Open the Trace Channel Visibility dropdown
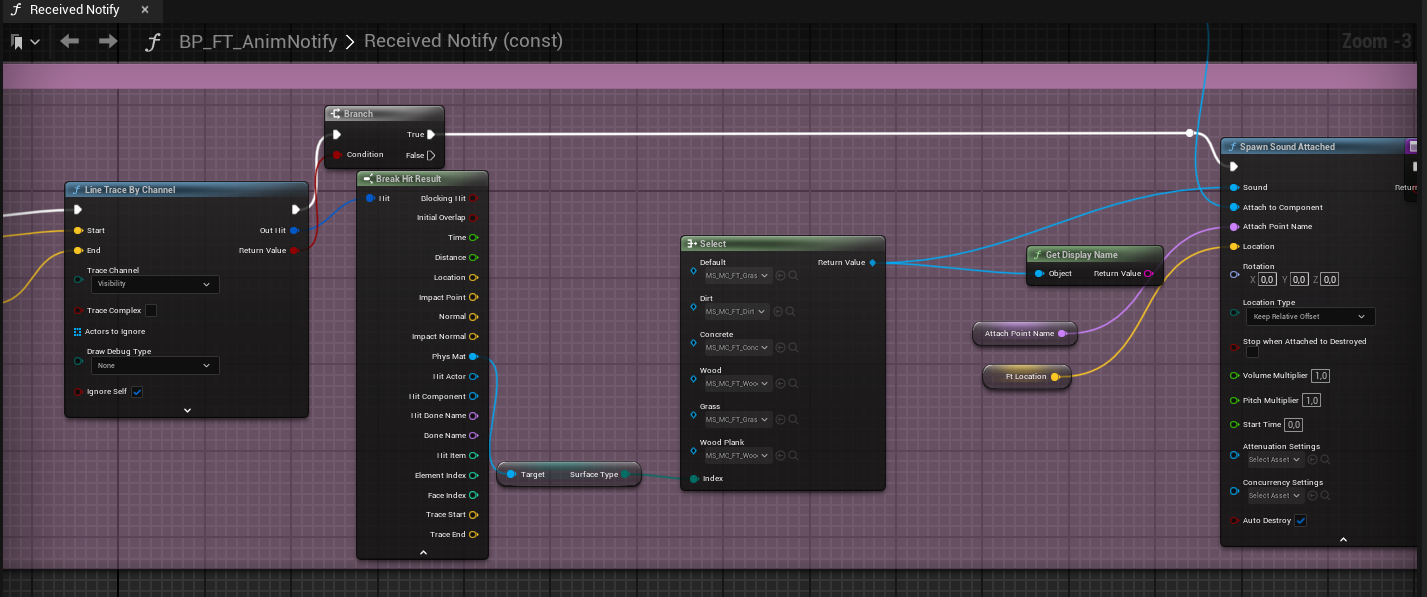This screenshot has height=597, width=1427. click(154, 284)
